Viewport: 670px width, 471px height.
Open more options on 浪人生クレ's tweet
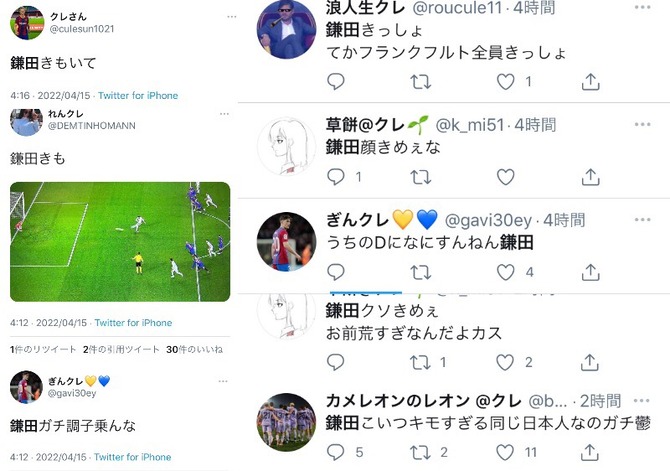tap(642, 7)
